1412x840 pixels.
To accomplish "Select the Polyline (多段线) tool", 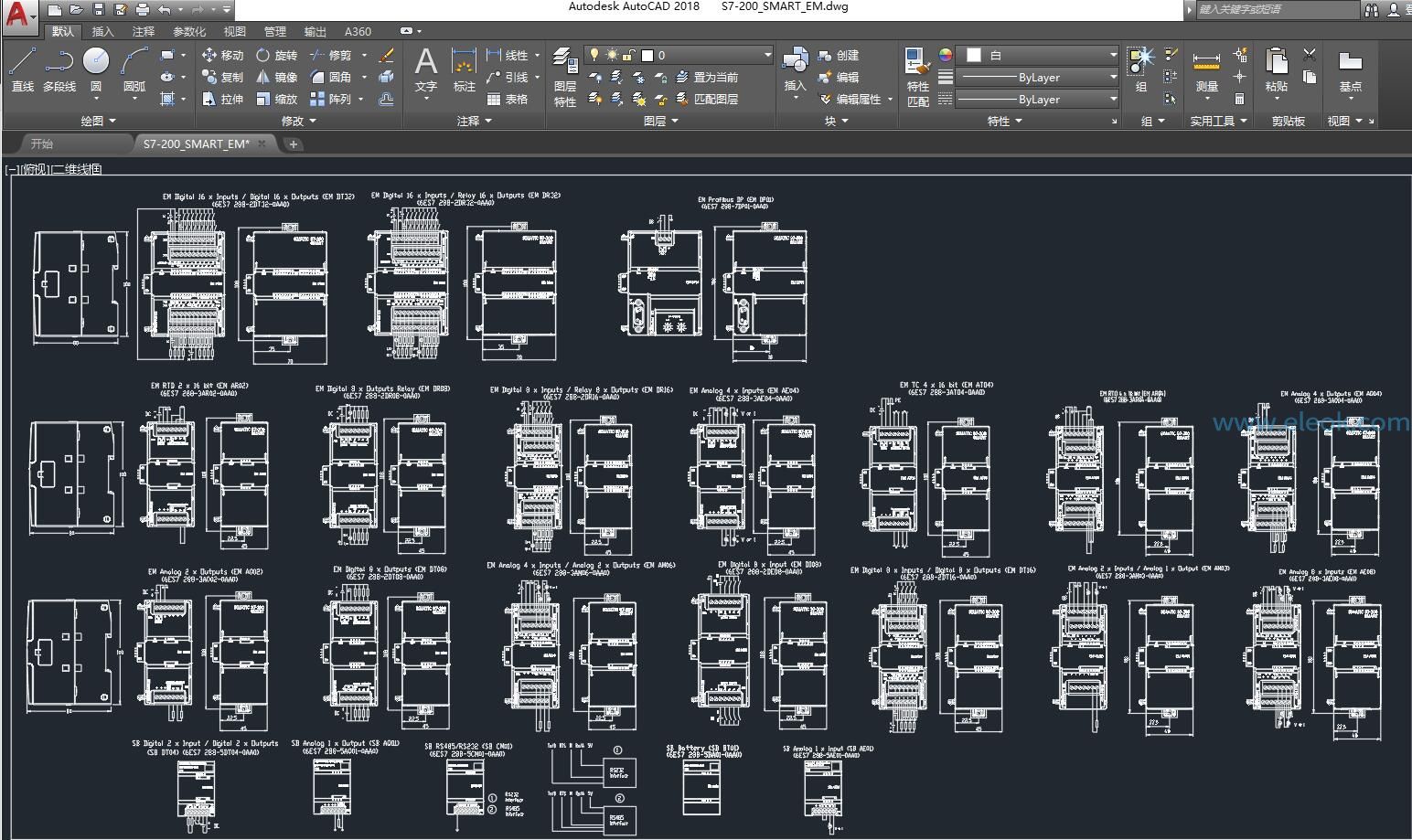I will [59, 69].
